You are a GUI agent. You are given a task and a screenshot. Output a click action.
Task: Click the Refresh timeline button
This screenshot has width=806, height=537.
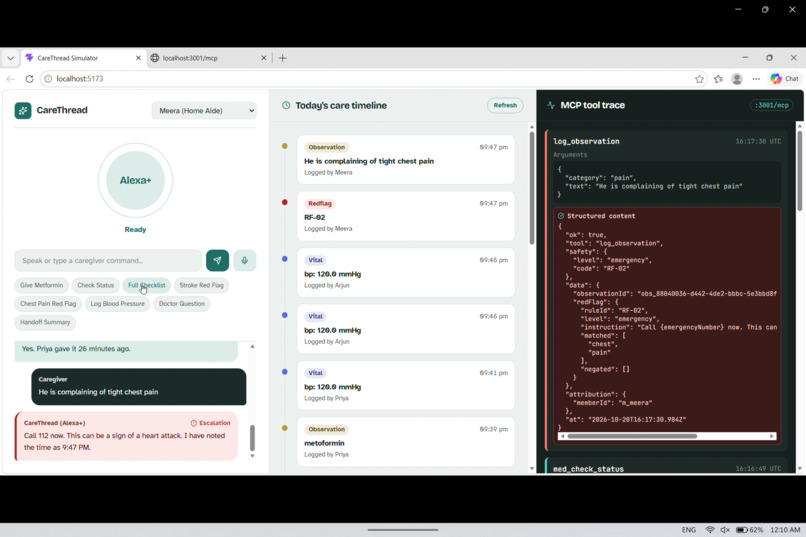(x=505, y=105)
